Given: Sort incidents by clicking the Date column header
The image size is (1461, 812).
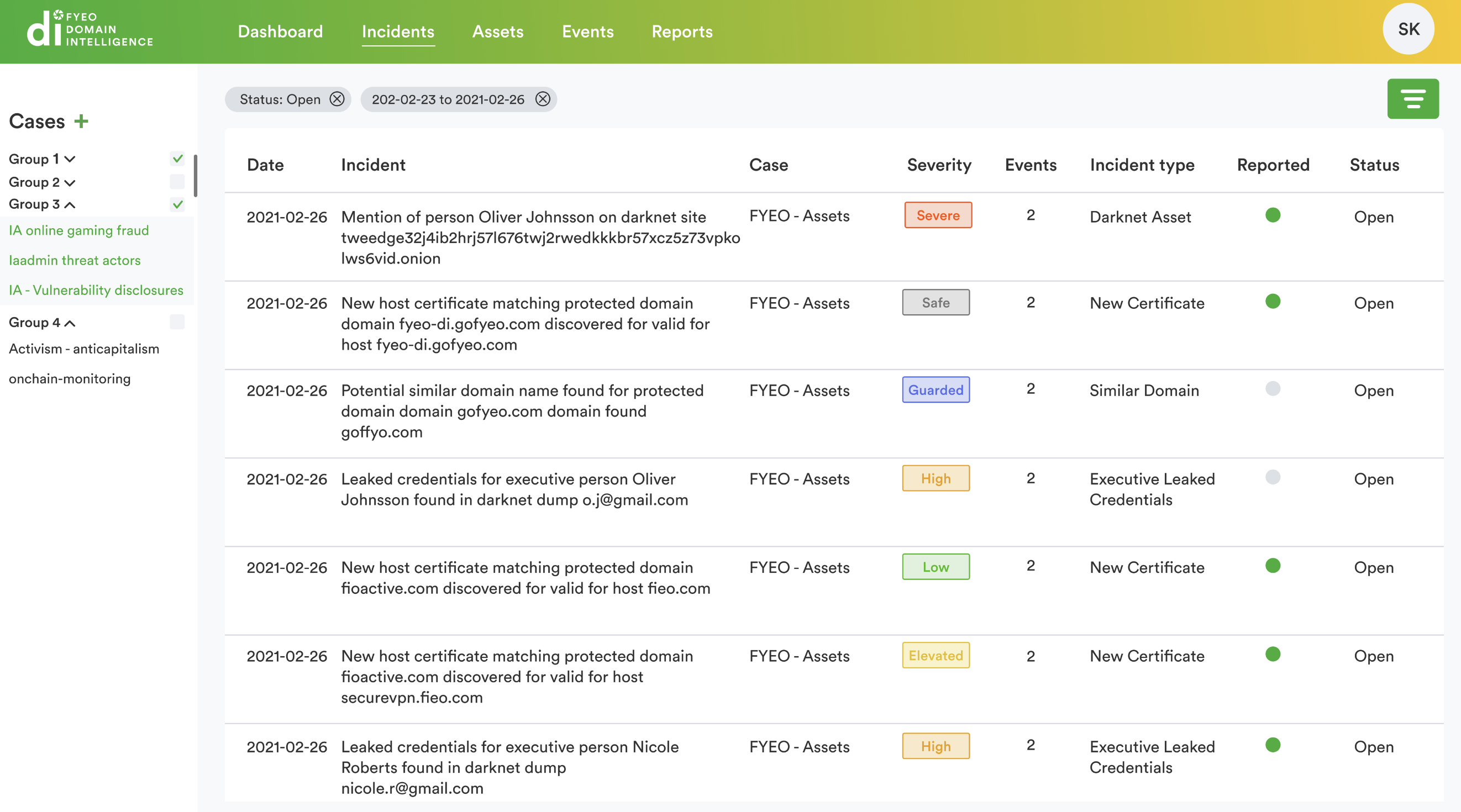Looking at the screenshot, I should (265, 165).
